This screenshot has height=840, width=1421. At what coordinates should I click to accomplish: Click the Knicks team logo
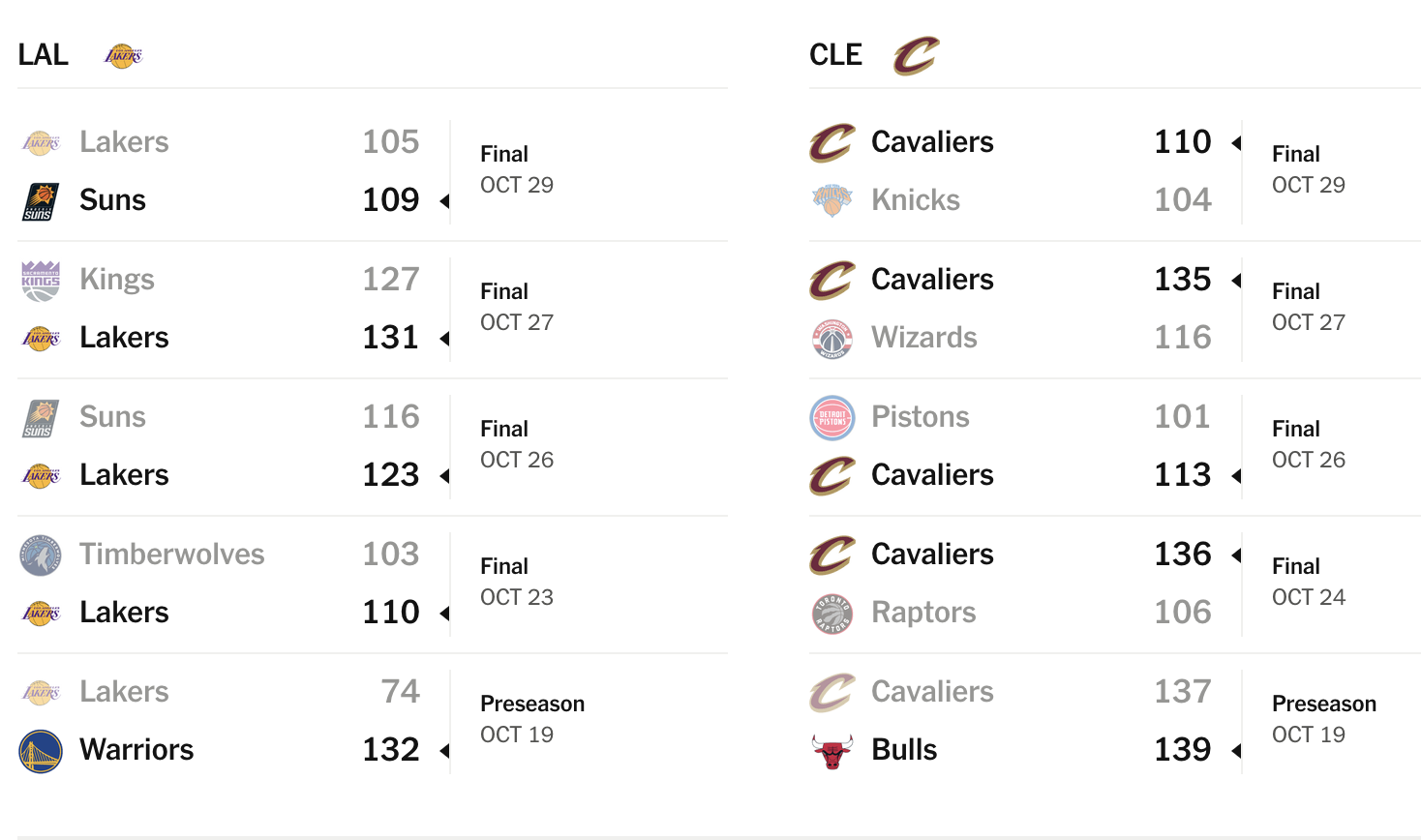pyautogui.click(x=832, y=200)
